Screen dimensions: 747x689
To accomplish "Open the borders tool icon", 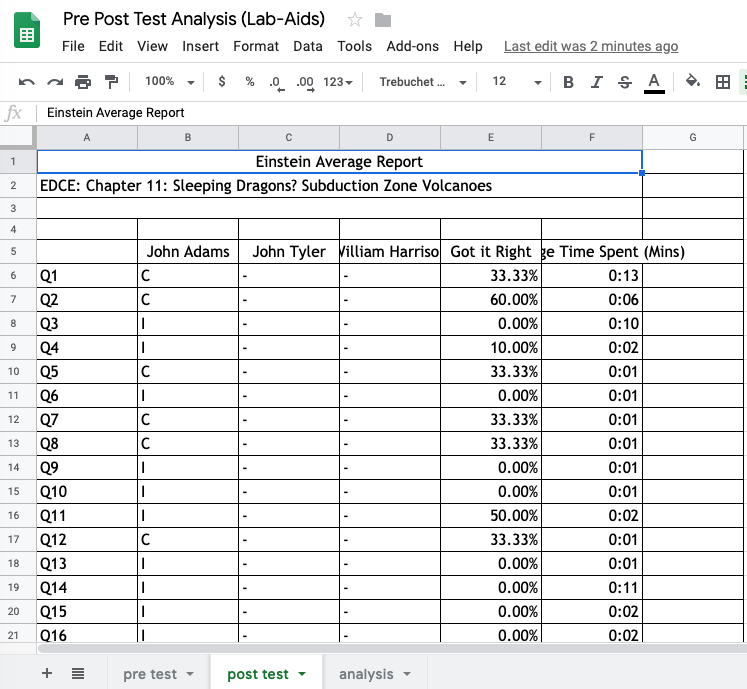I will tap(723, 82).
